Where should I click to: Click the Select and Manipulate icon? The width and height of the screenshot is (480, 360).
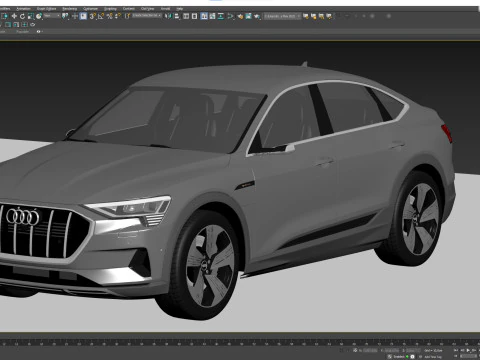75,16
